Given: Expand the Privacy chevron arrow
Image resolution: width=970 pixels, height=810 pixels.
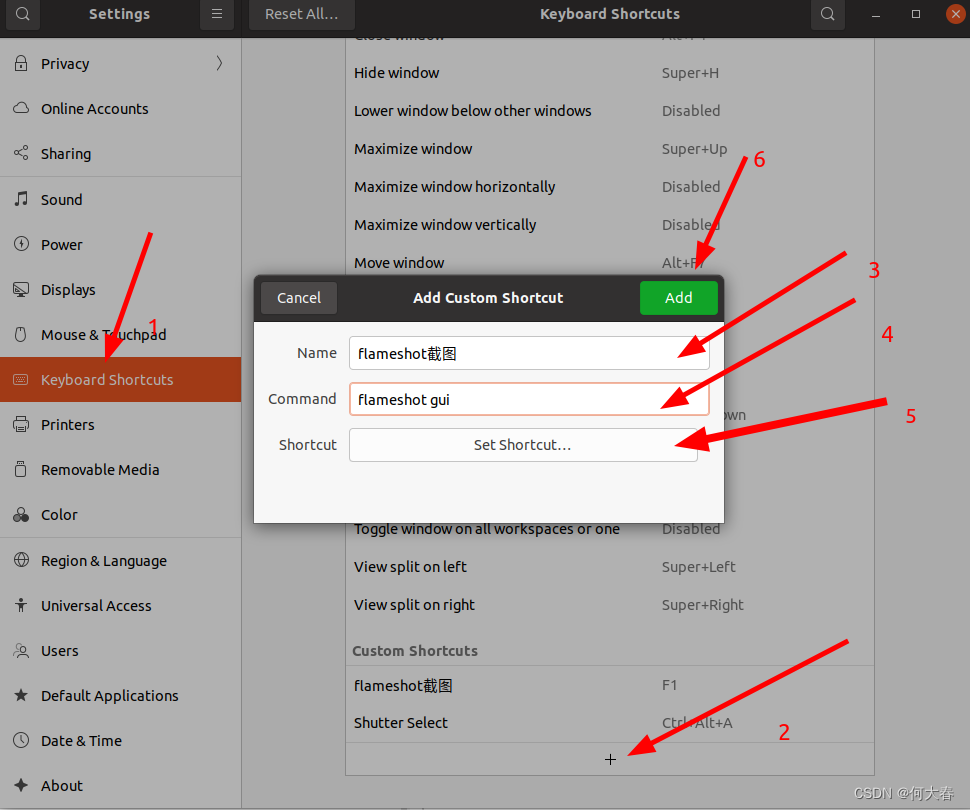Looking at the screenshot, I should [x=220, y=63].
